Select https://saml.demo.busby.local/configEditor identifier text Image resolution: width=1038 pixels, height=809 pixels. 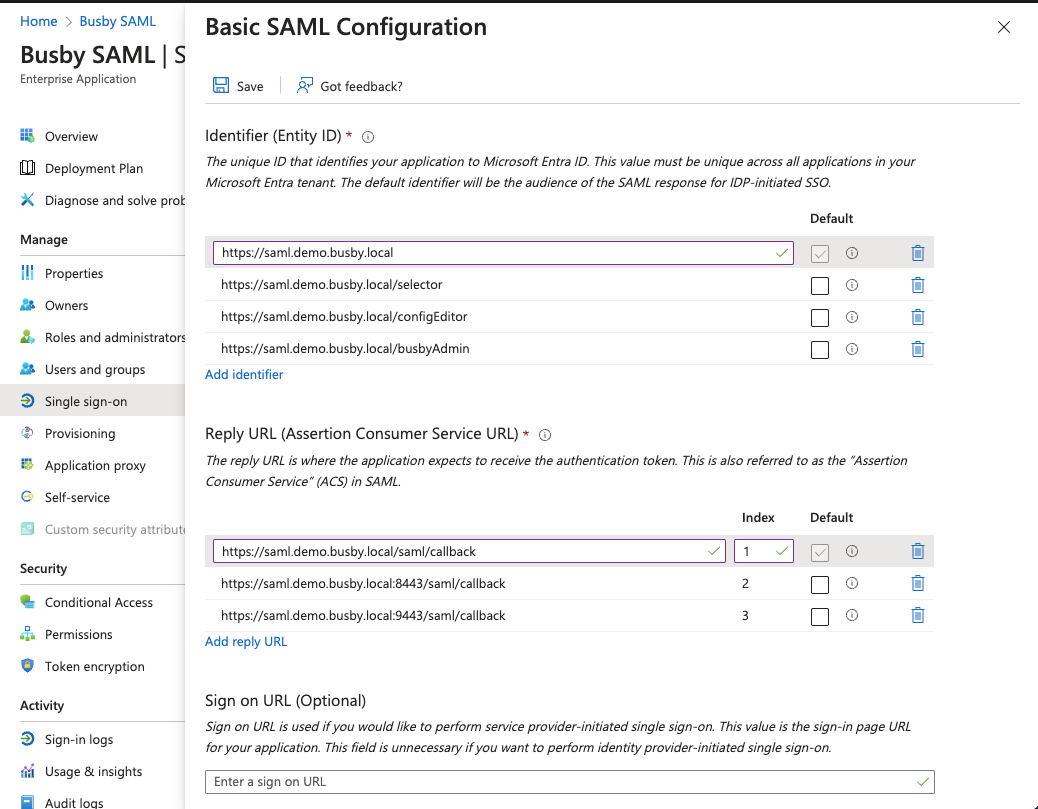point(344,316)
